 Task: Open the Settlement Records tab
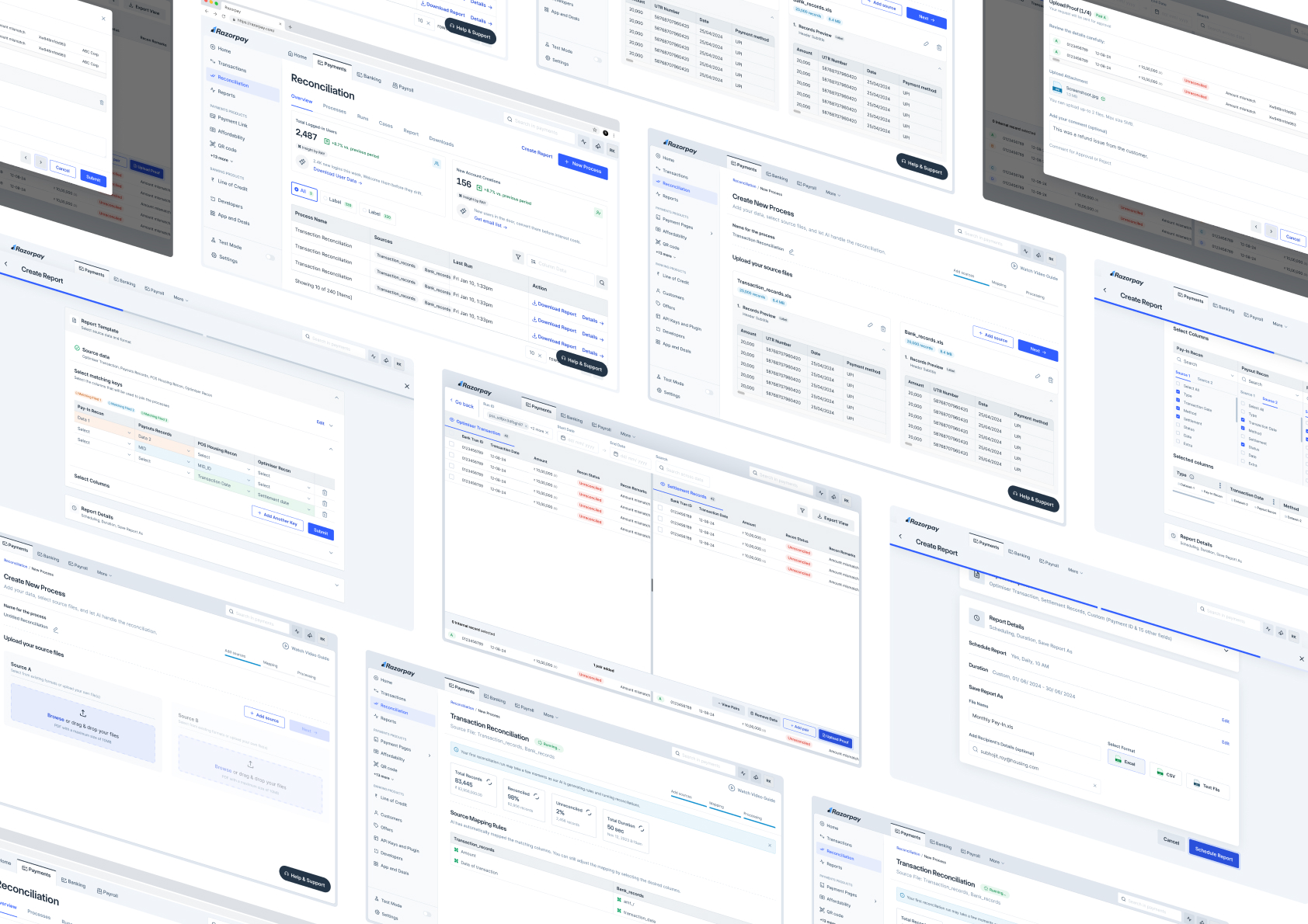[x=687, y=492]
